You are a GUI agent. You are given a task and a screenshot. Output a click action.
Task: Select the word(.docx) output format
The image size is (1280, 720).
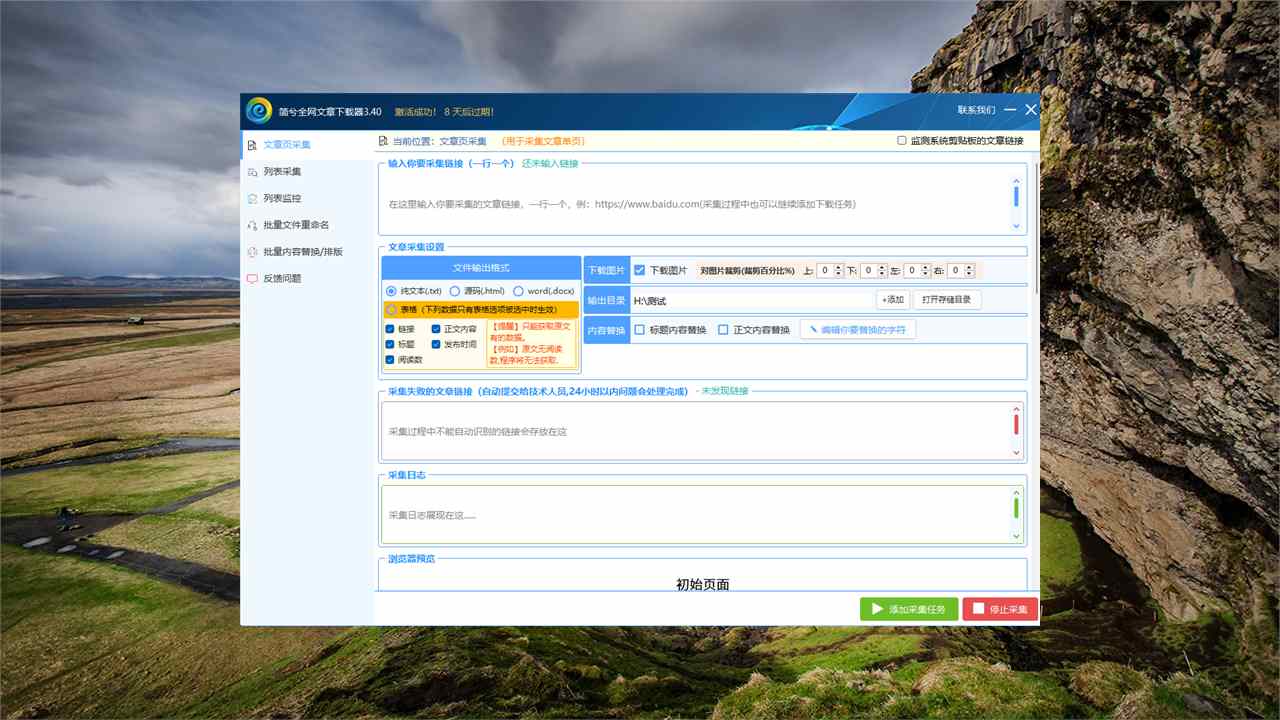pos(518,291)
